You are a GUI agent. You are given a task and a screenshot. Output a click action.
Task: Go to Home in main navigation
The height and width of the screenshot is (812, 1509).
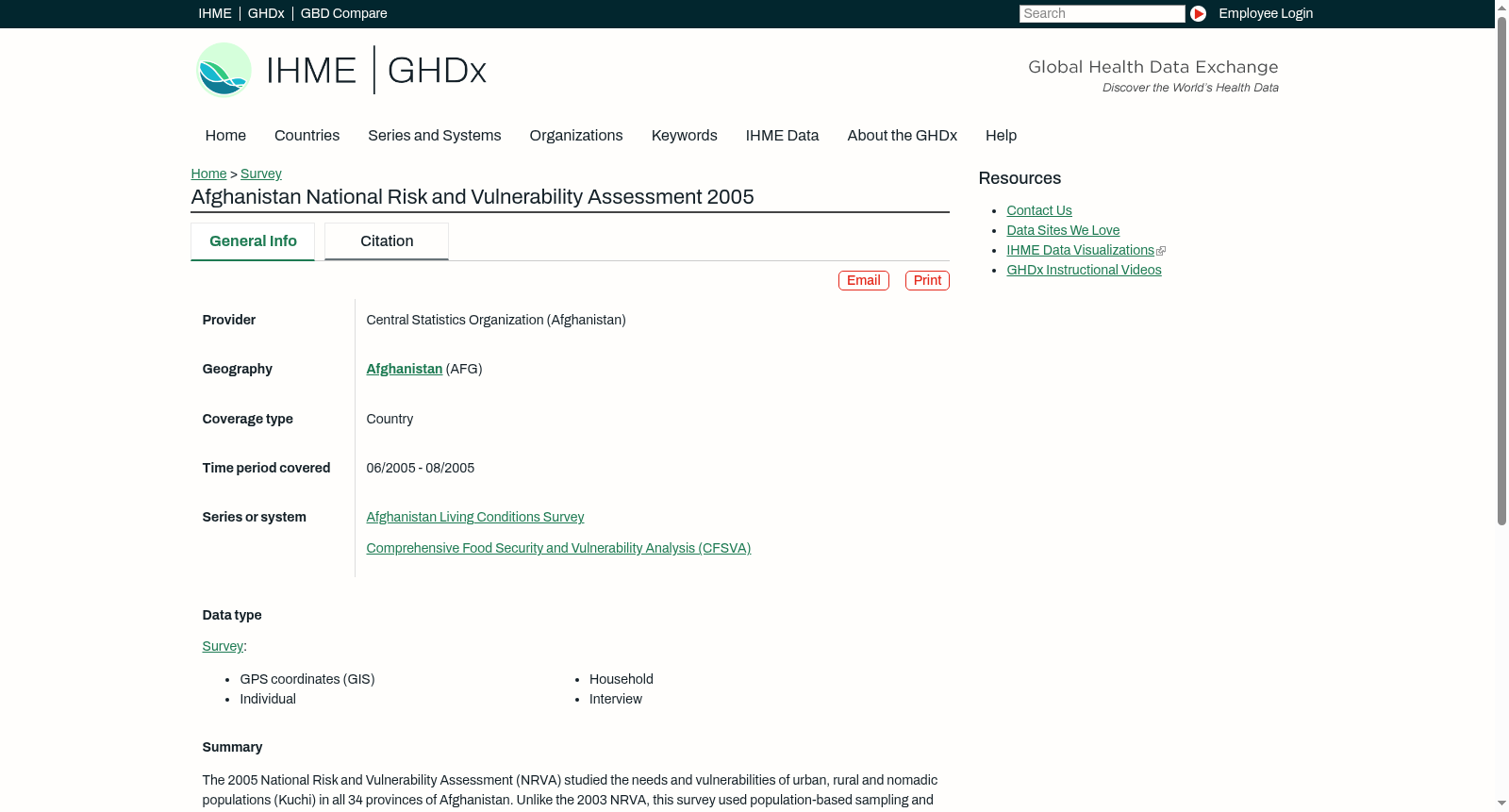225,136
